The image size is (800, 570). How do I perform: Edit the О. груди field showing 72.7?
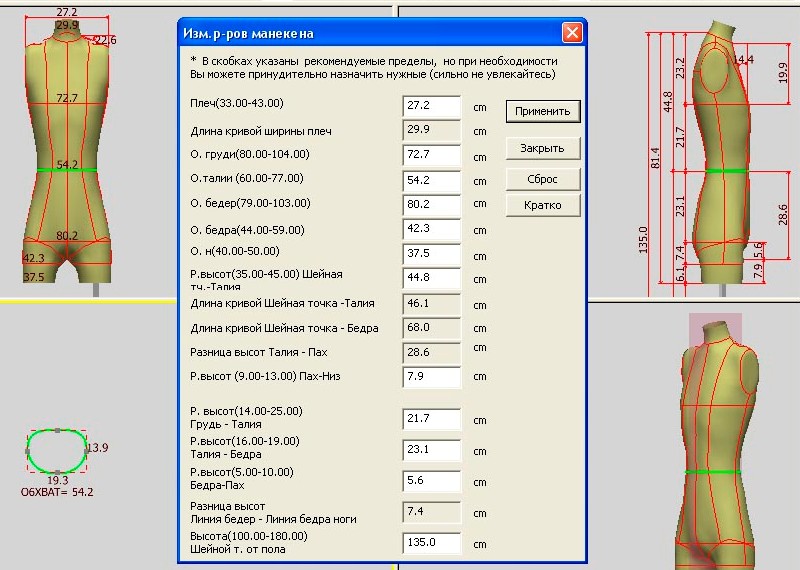click(431, 155)
